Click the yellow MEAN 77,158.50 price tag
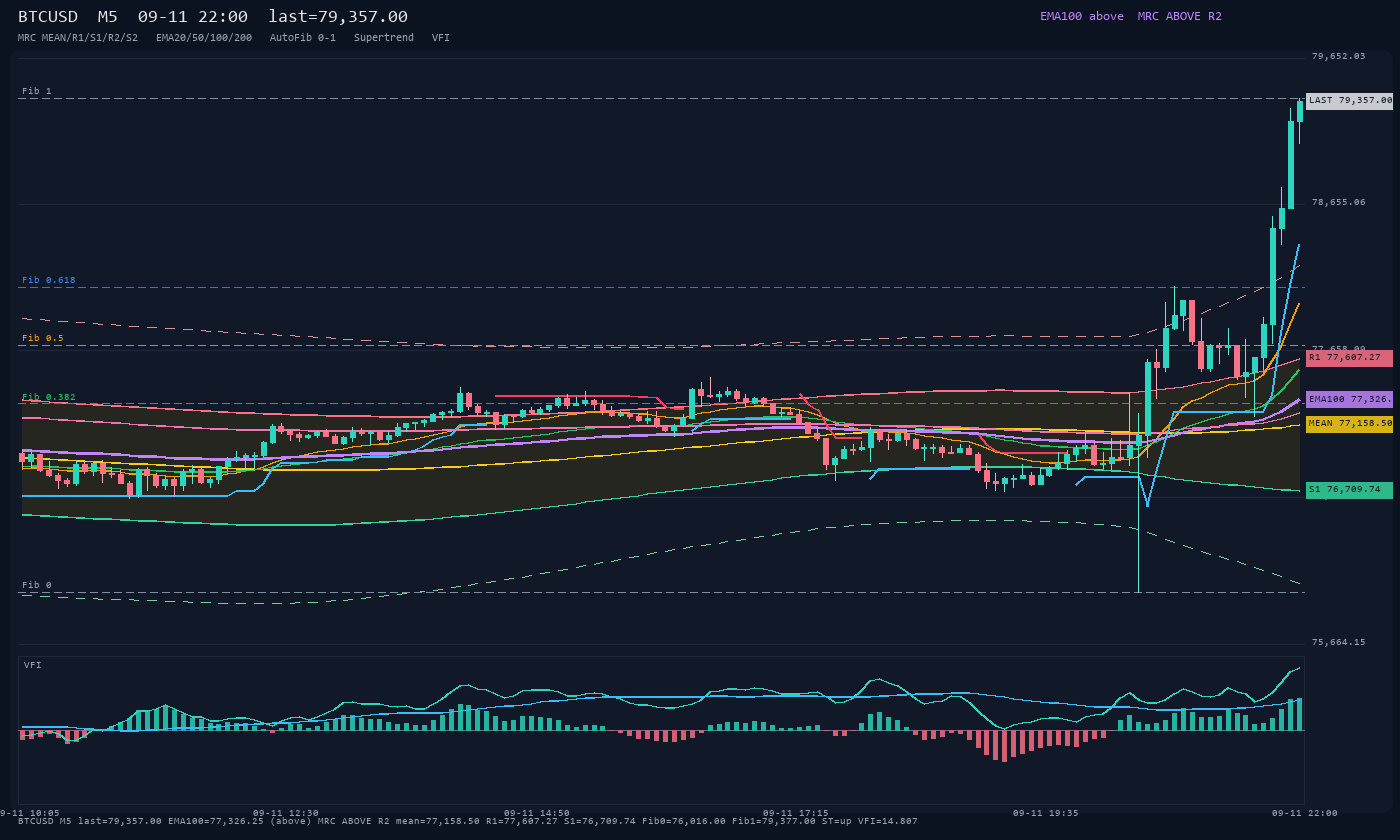The height and width of the screenshot is (840, 1400). click(x=1349, y=424)
